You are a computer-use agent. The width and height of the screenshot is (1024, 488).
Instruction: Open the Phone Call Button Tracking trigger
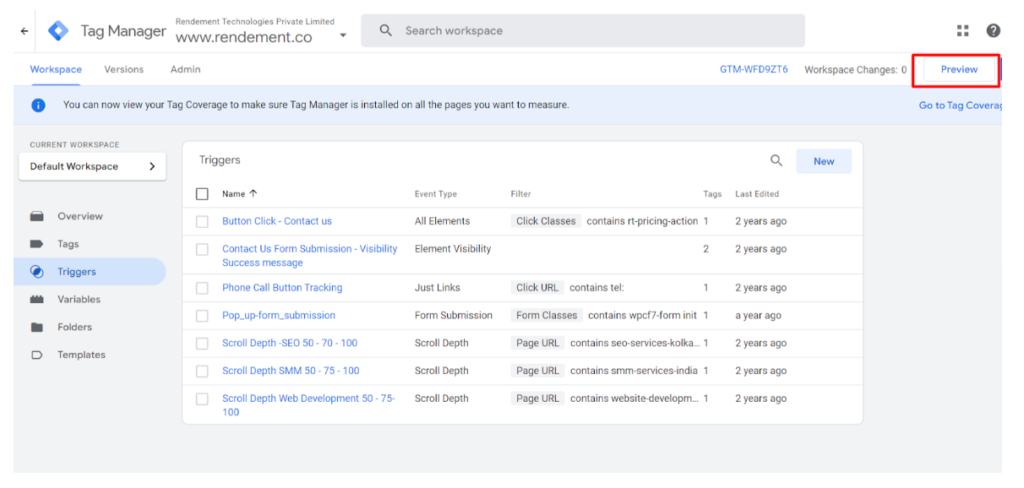point(282,288)
